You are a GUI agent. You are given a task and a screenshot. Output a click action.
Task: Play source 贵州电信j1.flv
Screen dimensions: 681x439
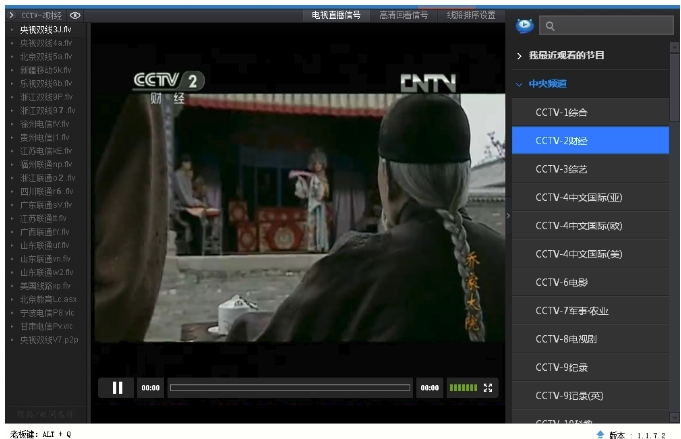point(45,137)
